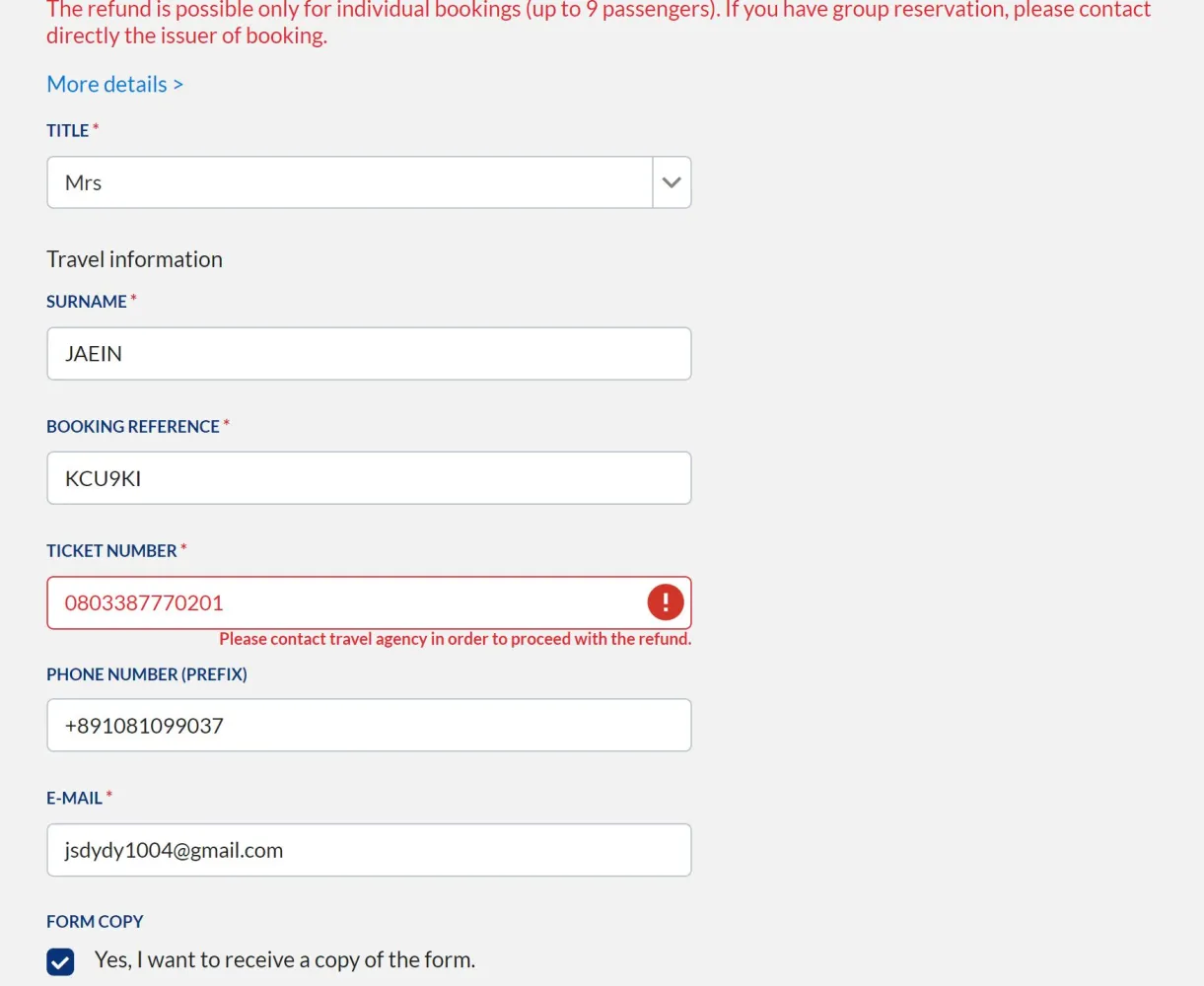Click the E-mail field with jsdydy1004@gmail.com
Image resolution: width=1204 pixels, height=986 pixels.
(x=369, y=850)
